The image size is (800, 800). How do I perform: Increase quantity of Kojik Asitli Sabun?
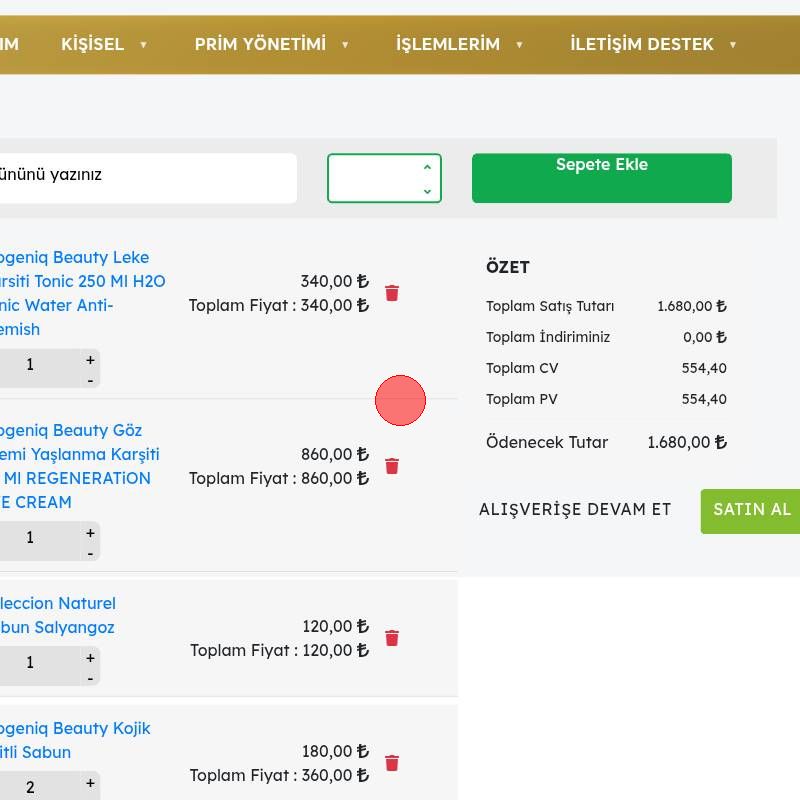(90, 783)
